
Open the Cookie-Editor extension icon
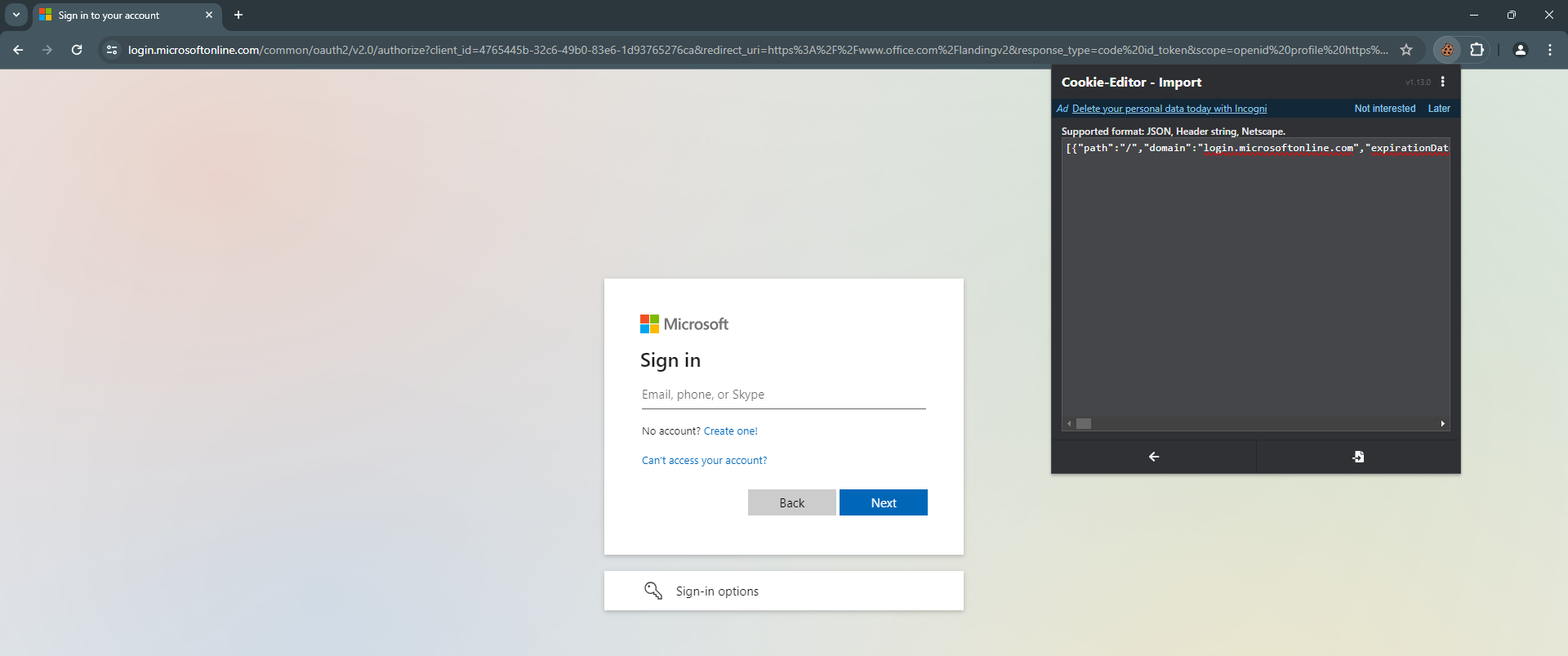1447,50
